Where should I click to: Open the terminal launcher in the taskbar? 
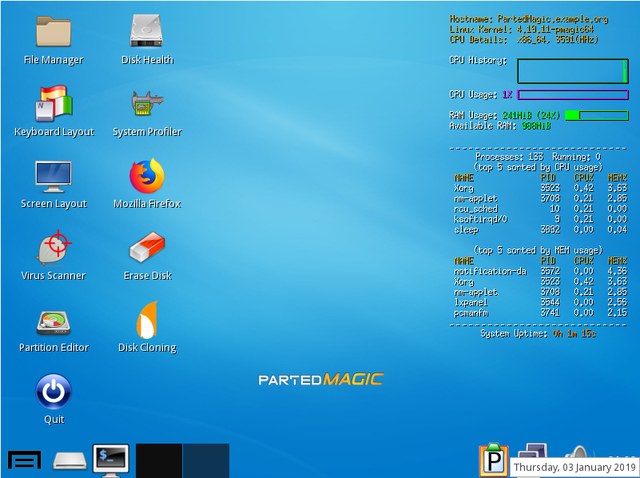click(x=110, y=460)
